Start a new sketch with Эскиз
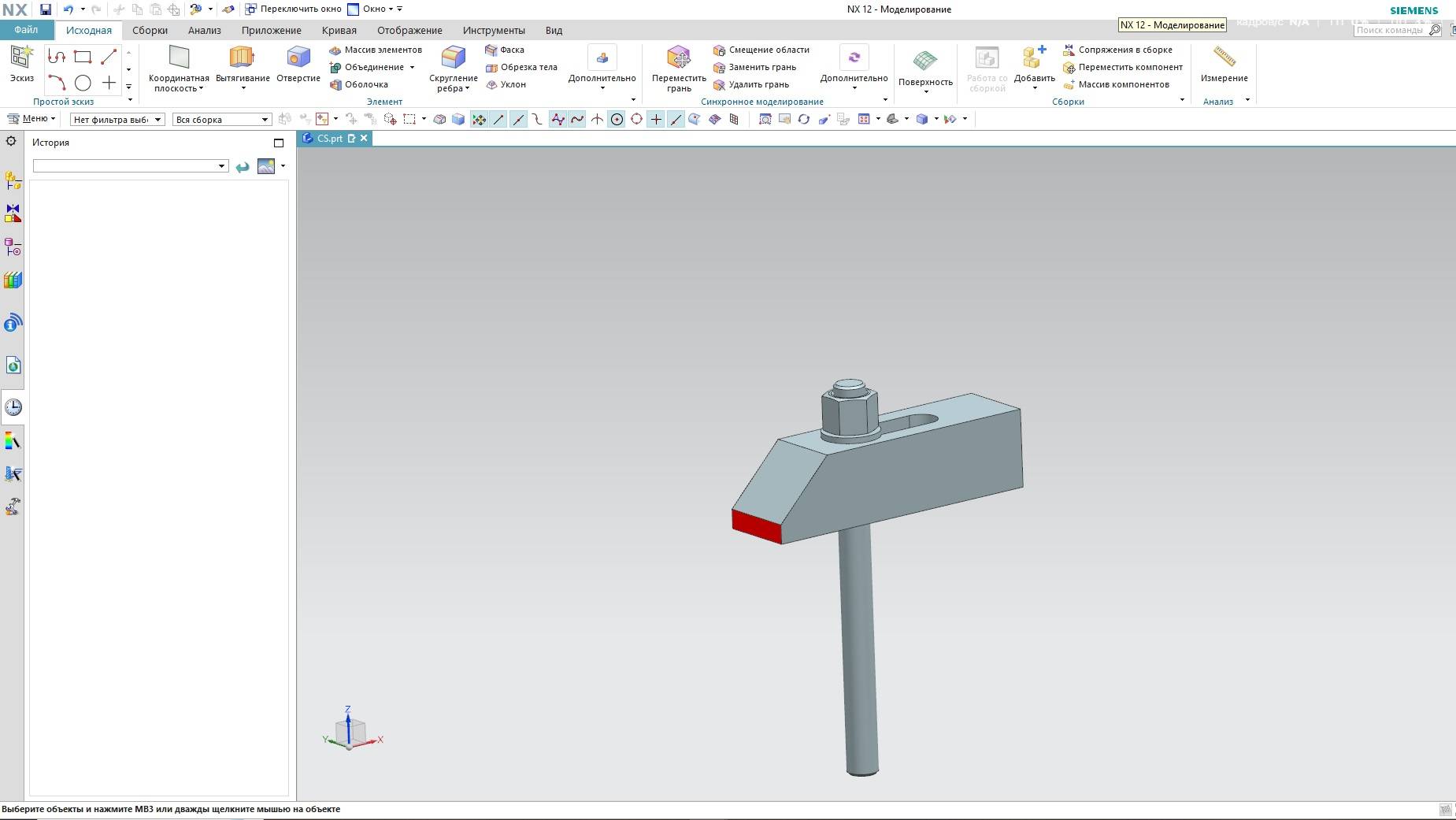 (x=21, y=64)
